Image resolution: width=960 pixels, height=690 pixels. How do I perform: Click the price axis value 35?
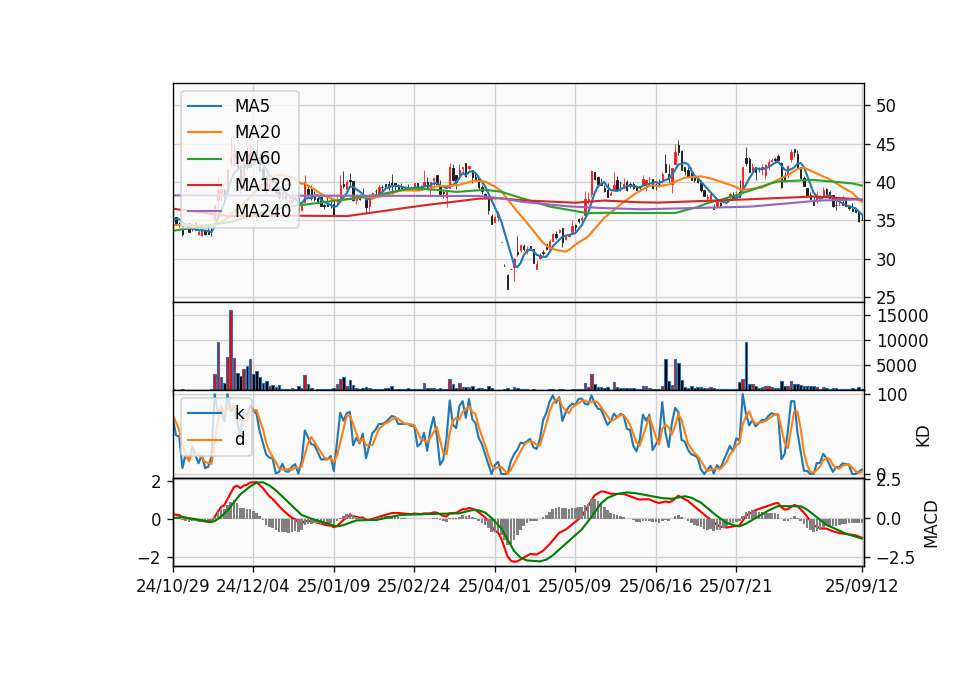coord(886,221)
